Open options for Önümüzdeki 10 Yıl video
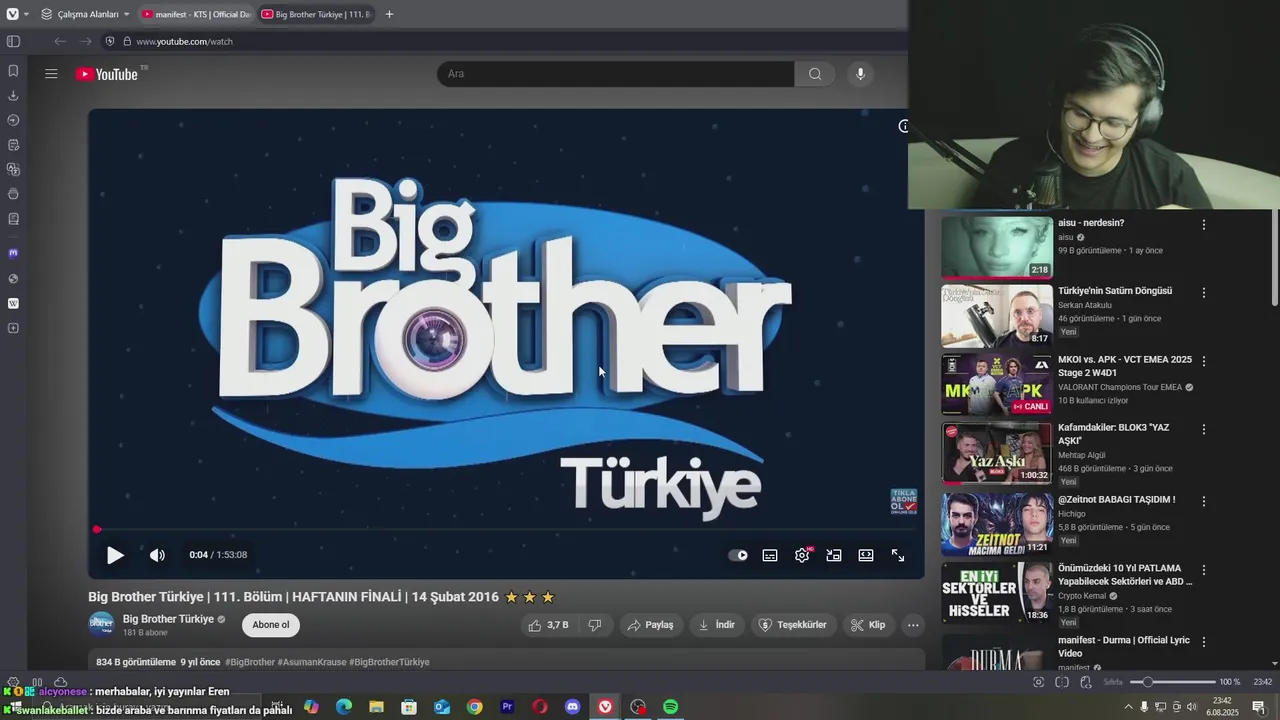The width and height of the screenshot is (1280, 720). (1204, 570)
